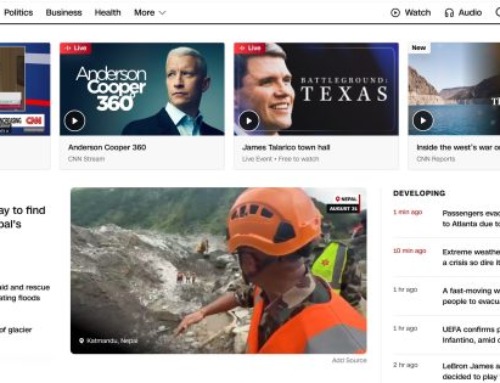Click the August date tag on photo
Screen dimensions: 500x383
coord(344,209)
